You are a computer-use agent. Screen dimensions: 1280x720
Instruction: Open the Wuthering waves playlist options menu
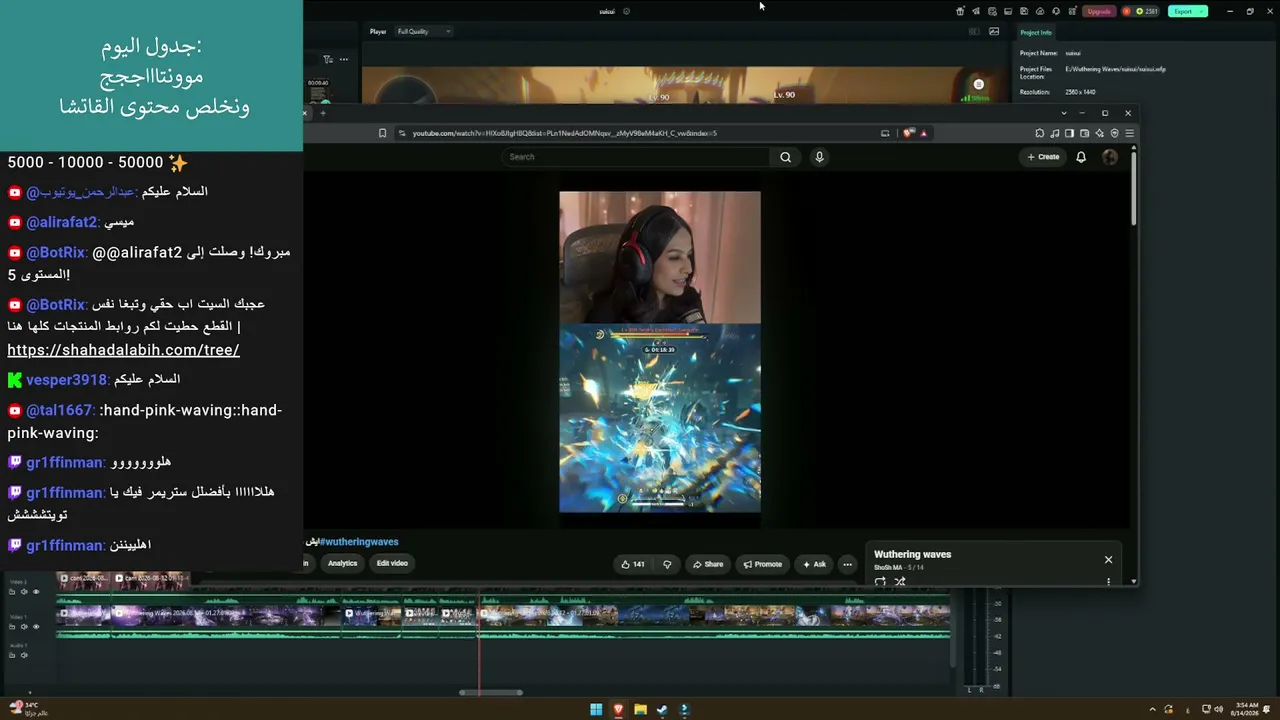click(x=1108, y=581)
